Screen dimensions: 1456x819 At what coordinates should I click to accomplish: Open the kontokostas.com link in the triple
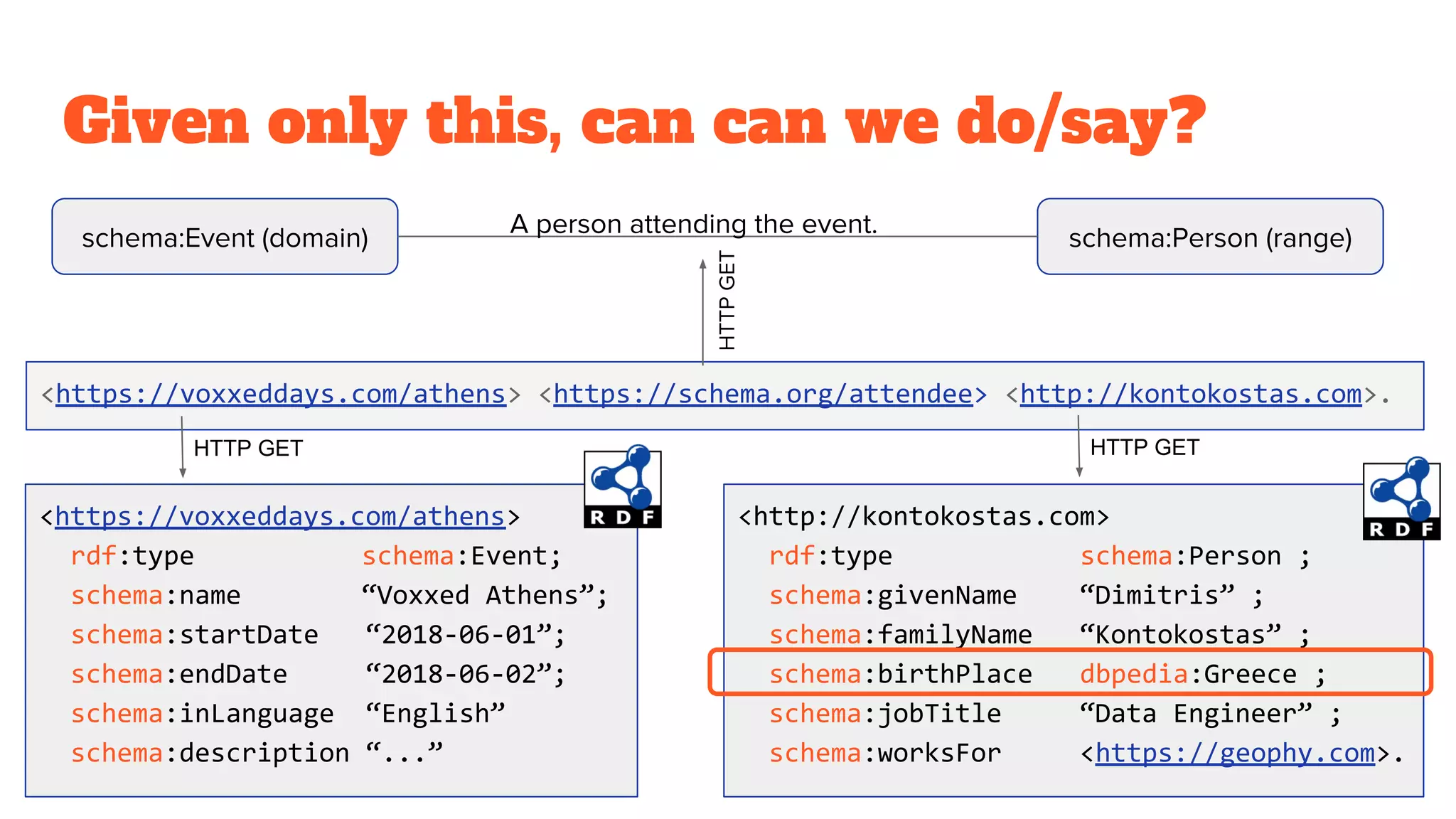1191,394
